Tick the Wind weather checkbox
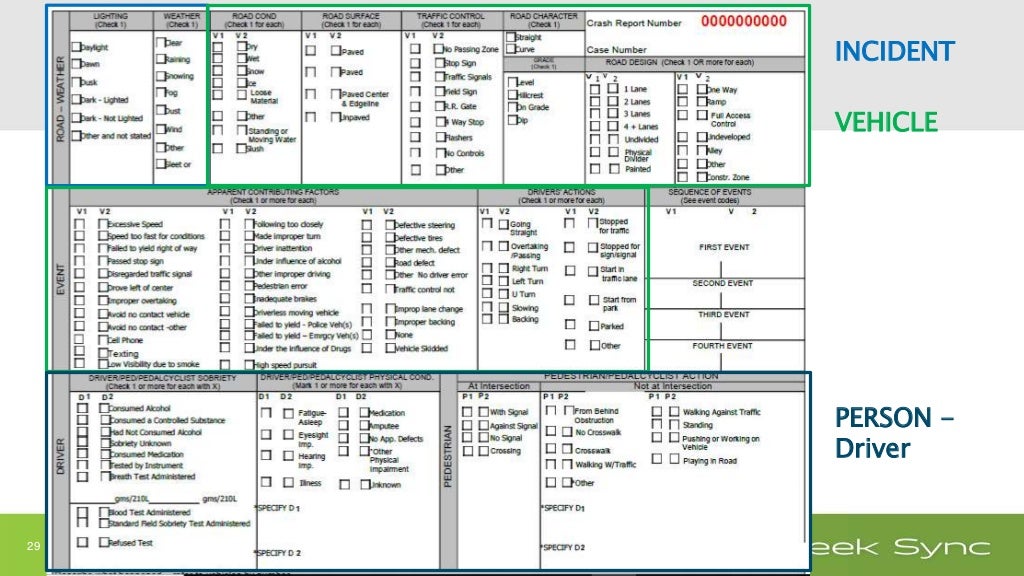Screen dimensions: 1024x576 tap(161, 129)
